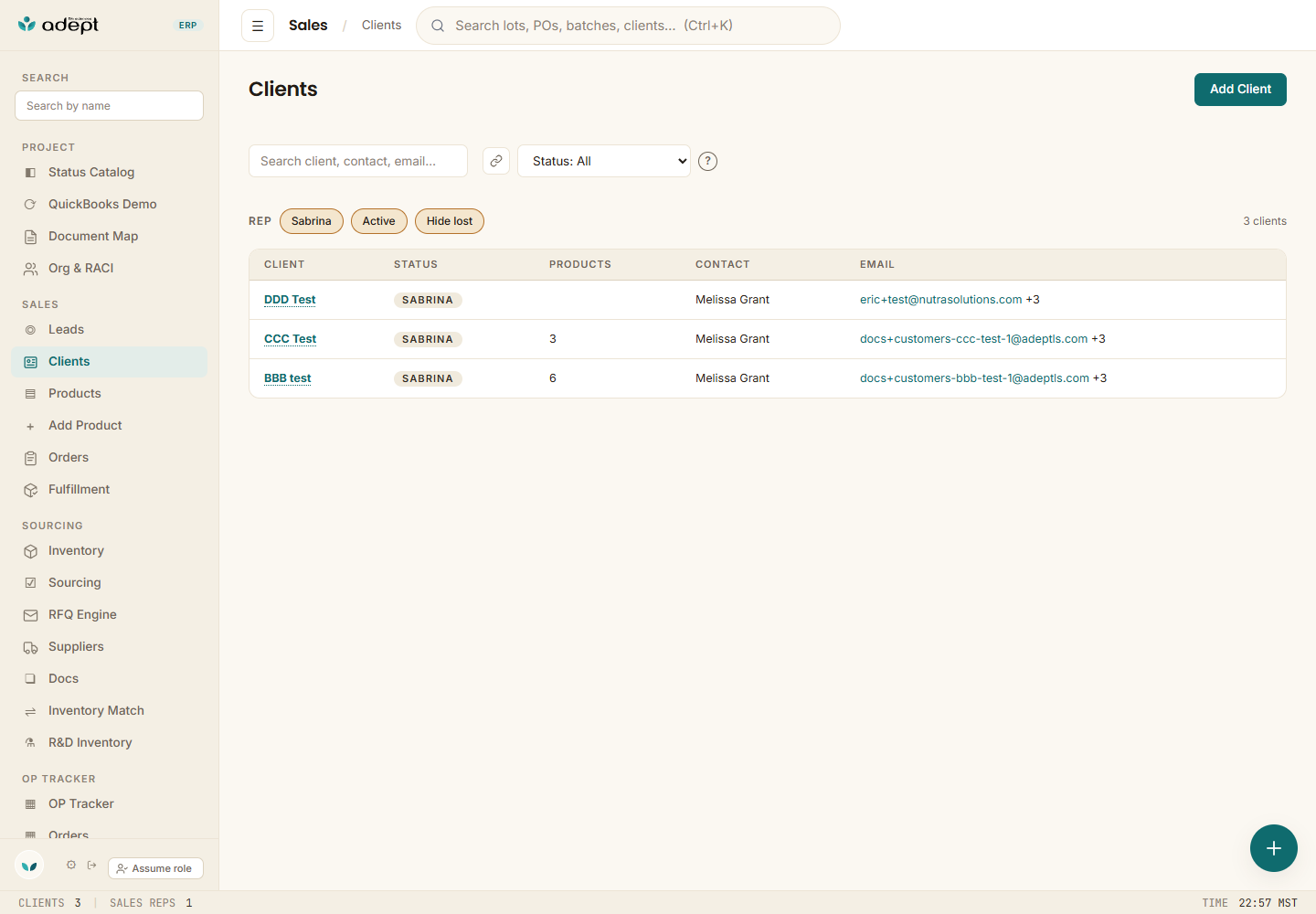This screenshot has width=1316, height=914.
Task: Click the Document Map file icon
Action: tap(30, 237)
